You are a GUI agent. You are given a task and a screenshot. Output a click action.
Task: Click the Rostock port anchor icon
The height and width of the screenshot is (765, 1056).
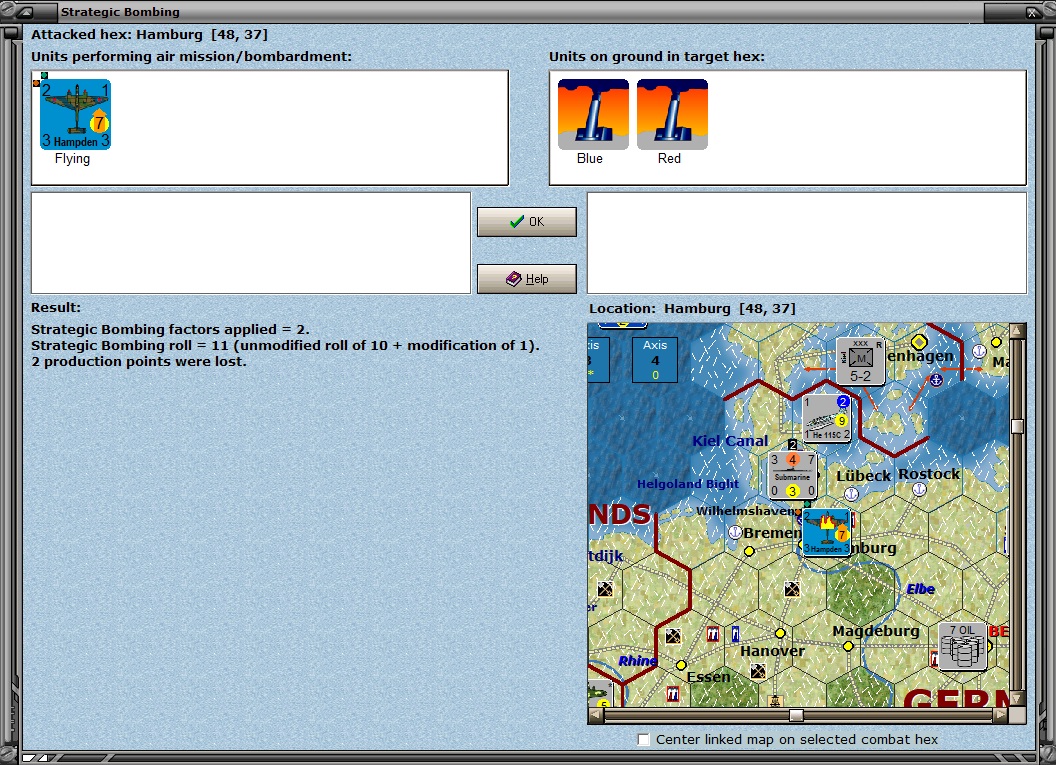(919, 490)
